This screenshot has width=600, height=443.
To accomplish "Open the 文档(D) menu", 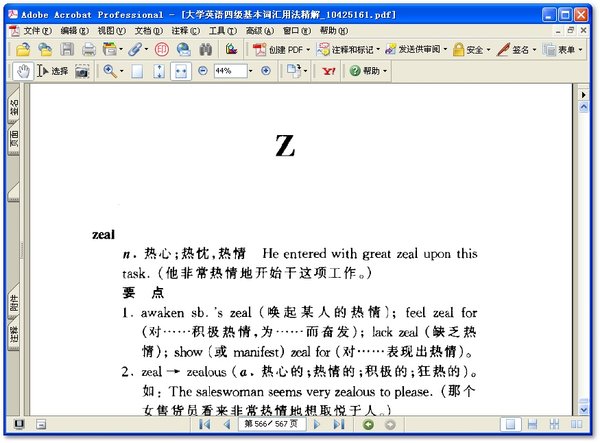I will pyautogui.click(x=148, y=31).
